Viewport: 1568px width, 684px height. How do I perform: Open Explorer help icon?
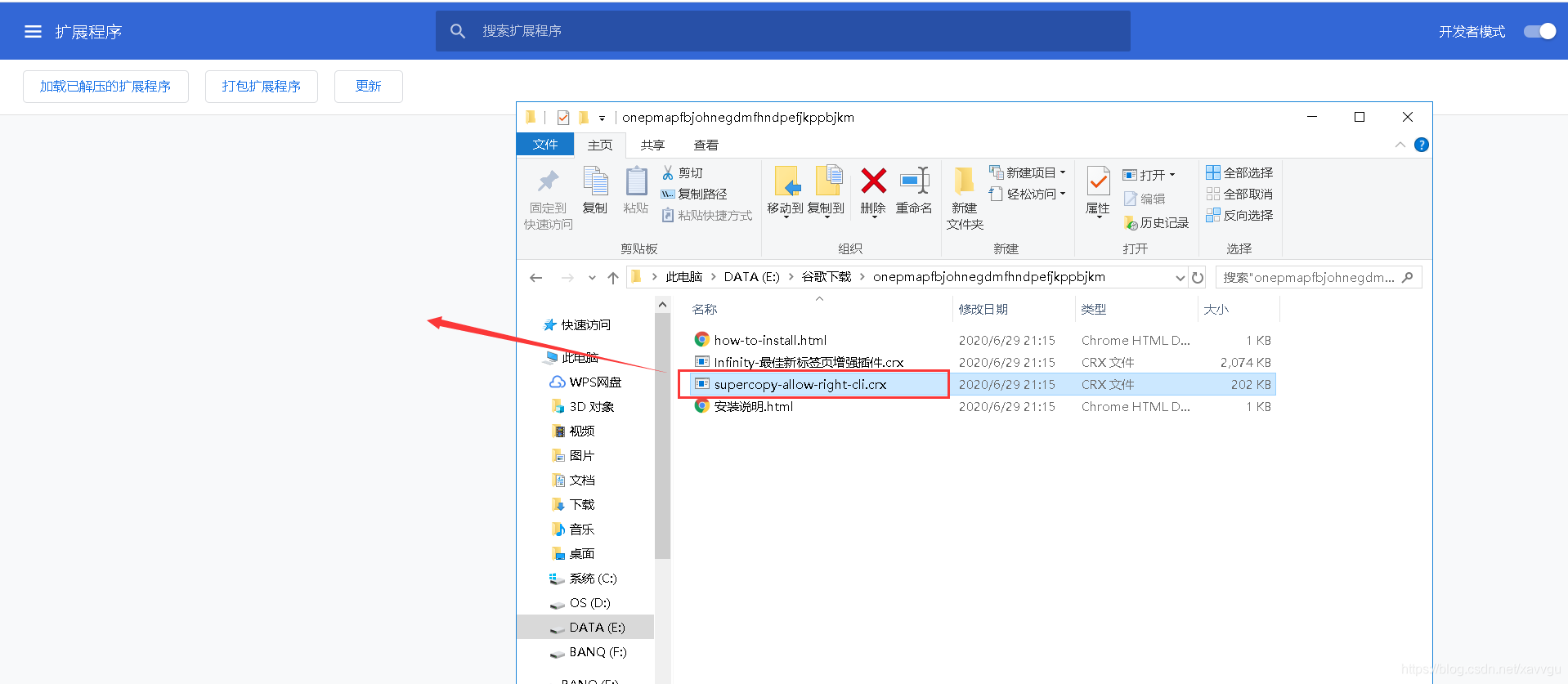(1422, 145)
